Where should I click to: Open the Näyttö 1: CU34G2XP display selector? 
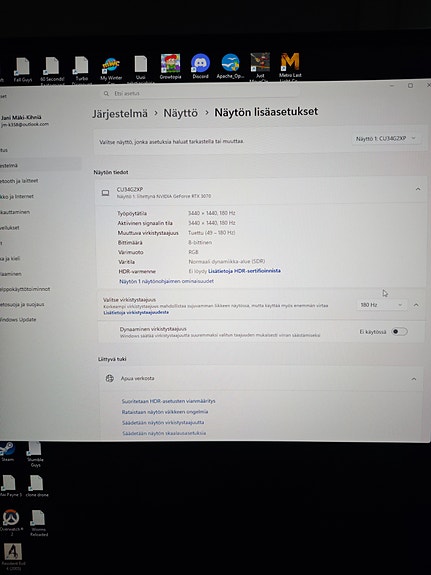pos(386,139)
